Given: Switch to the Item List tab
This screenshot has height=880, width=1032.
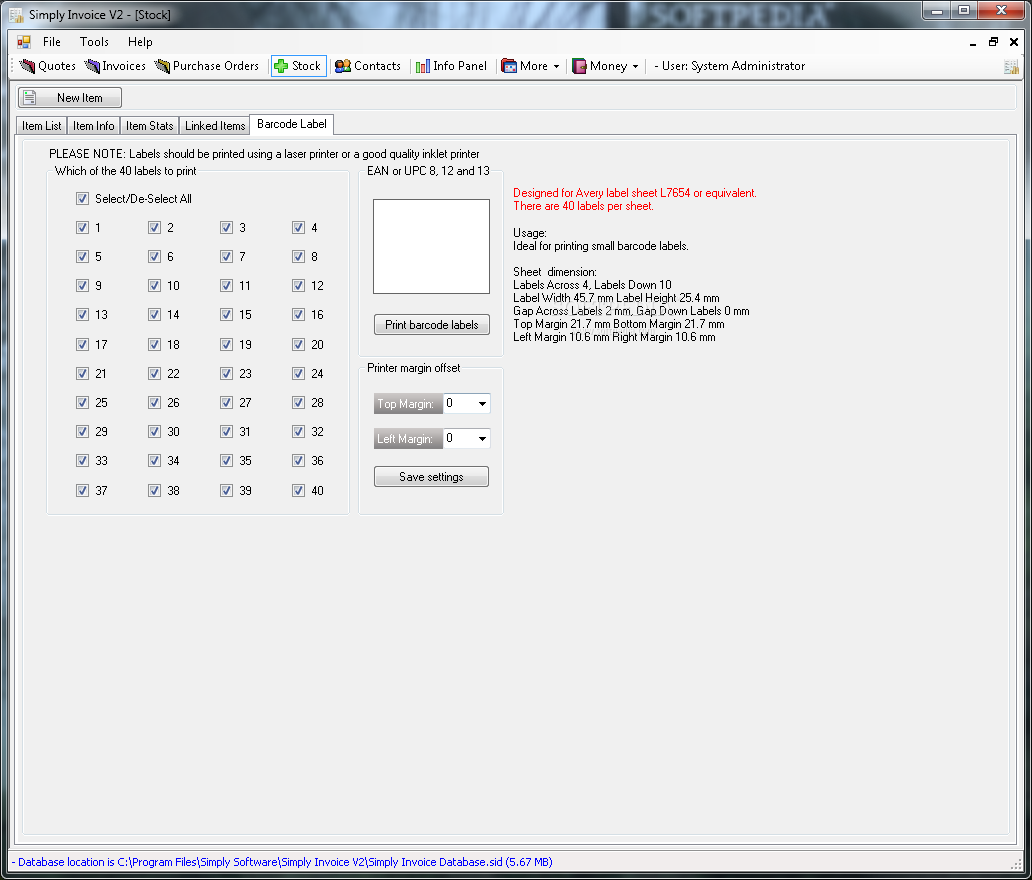Looking at the screenshot, I should coord(41,126).
